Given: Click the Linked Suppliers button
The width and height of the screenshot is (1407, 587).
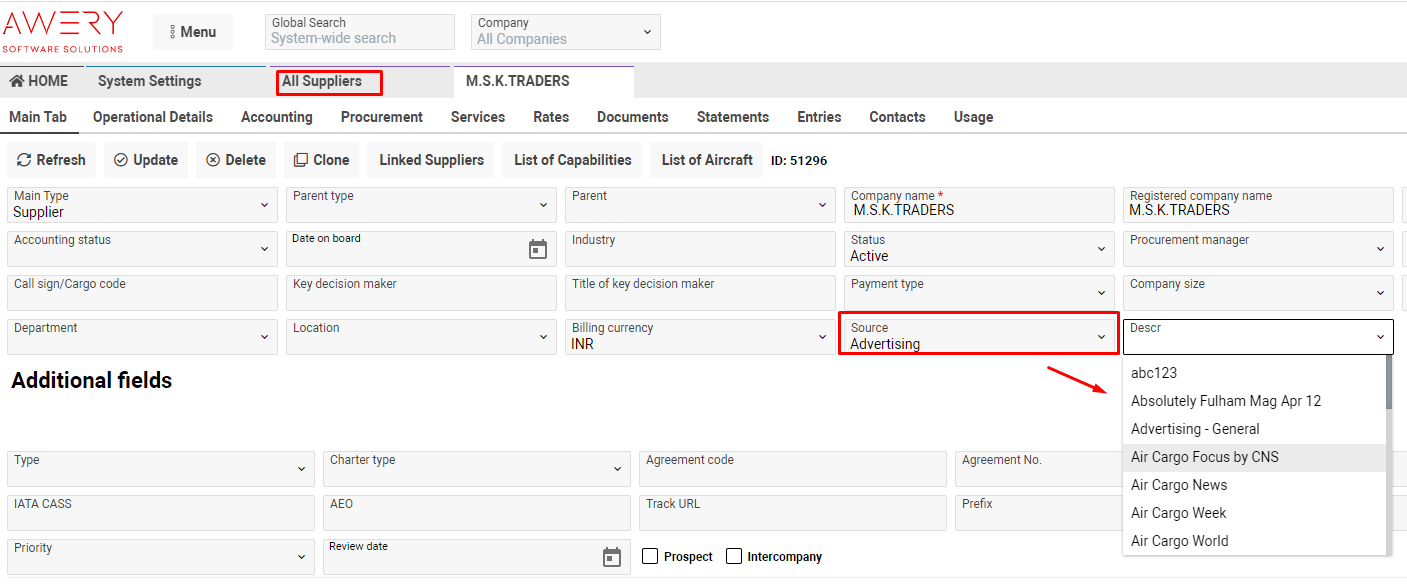Looking at the screenshot, I should (x=431, y=160).
